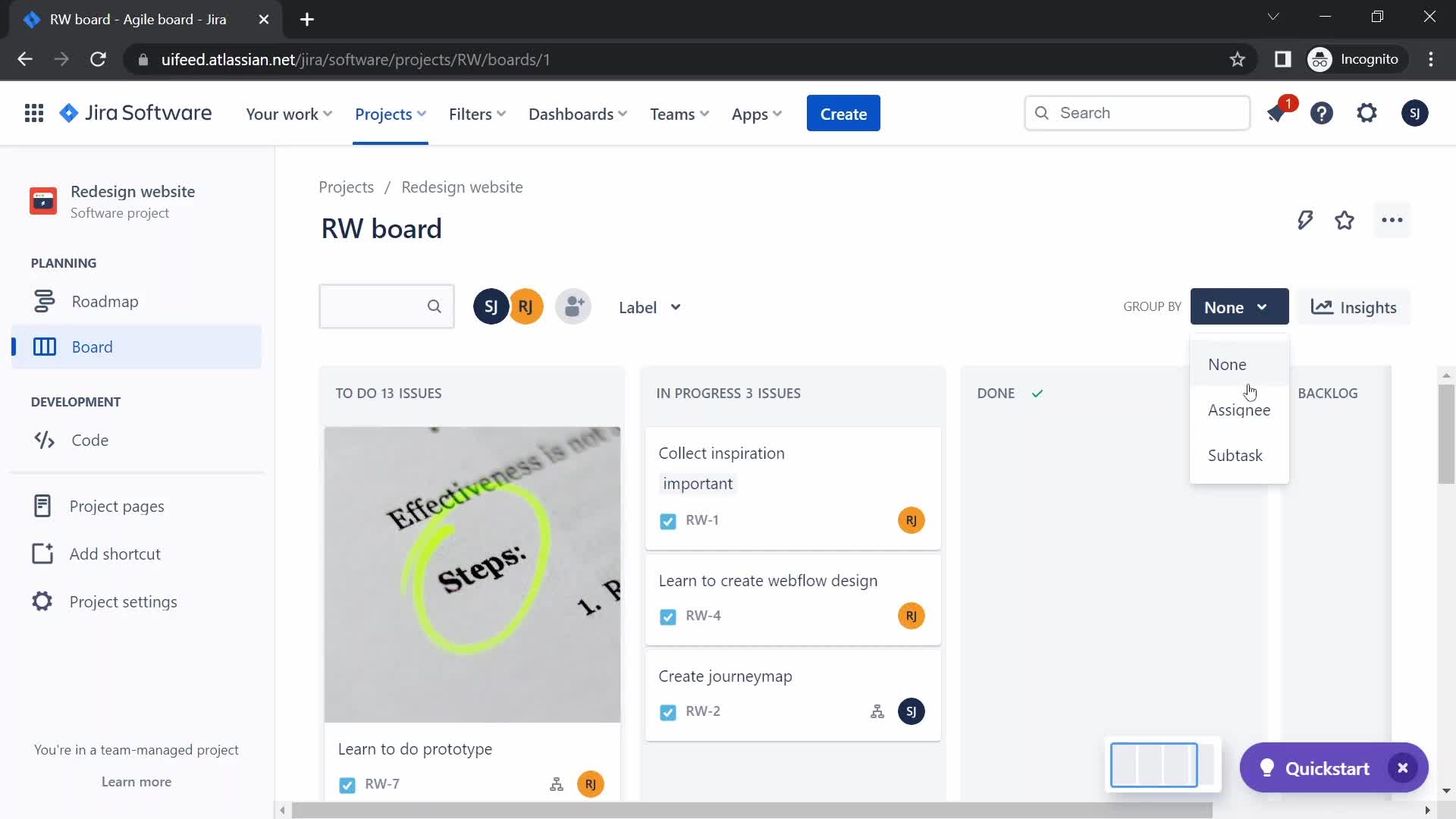Click Learn more link in sidebar
The image size is (1456, 819).
point(136,781)
